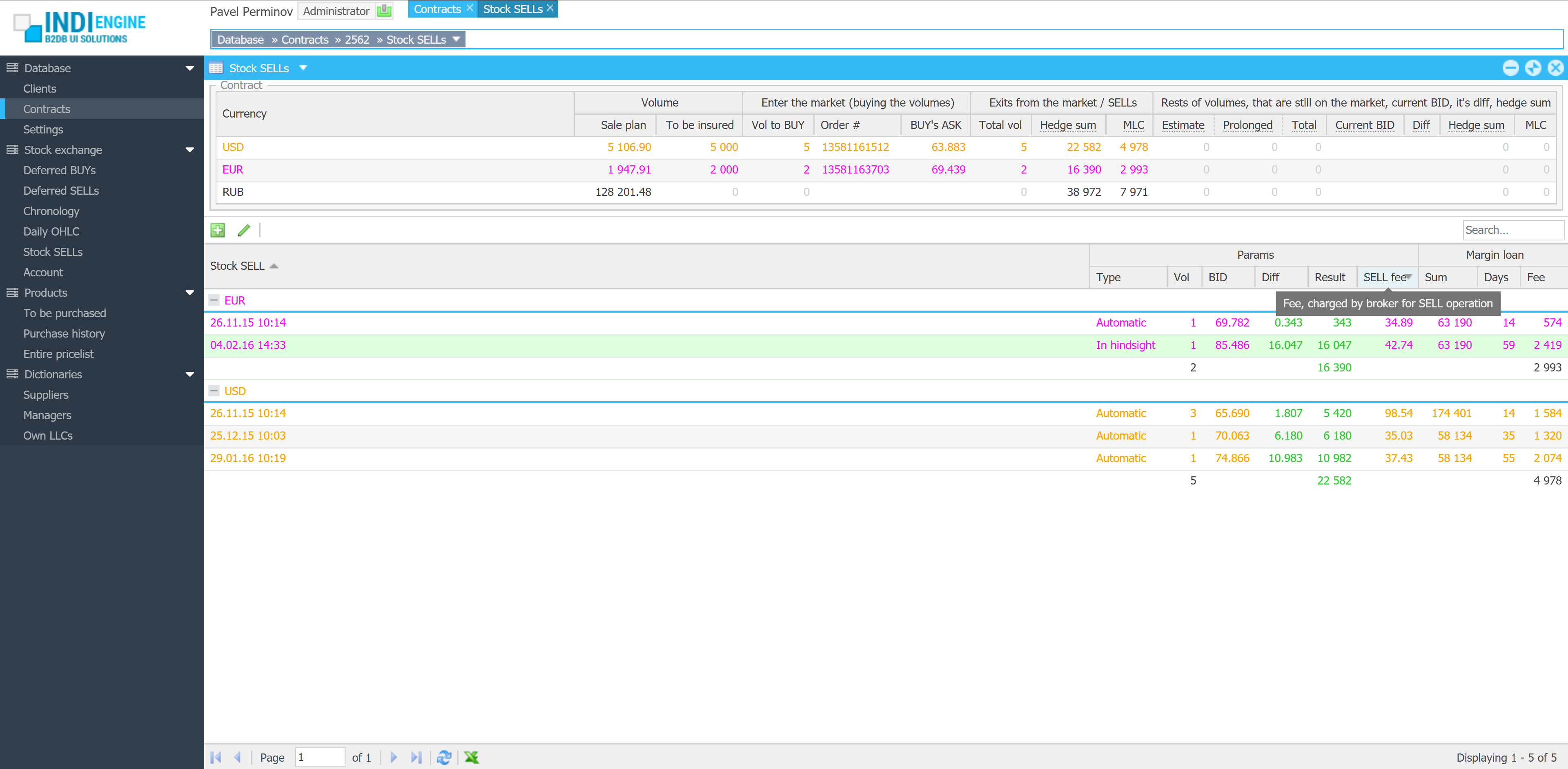Click the green logout icon near Administrator
Image resolution: width=1568 pixels, height=769 pixels.
click(x=384, y=11)
